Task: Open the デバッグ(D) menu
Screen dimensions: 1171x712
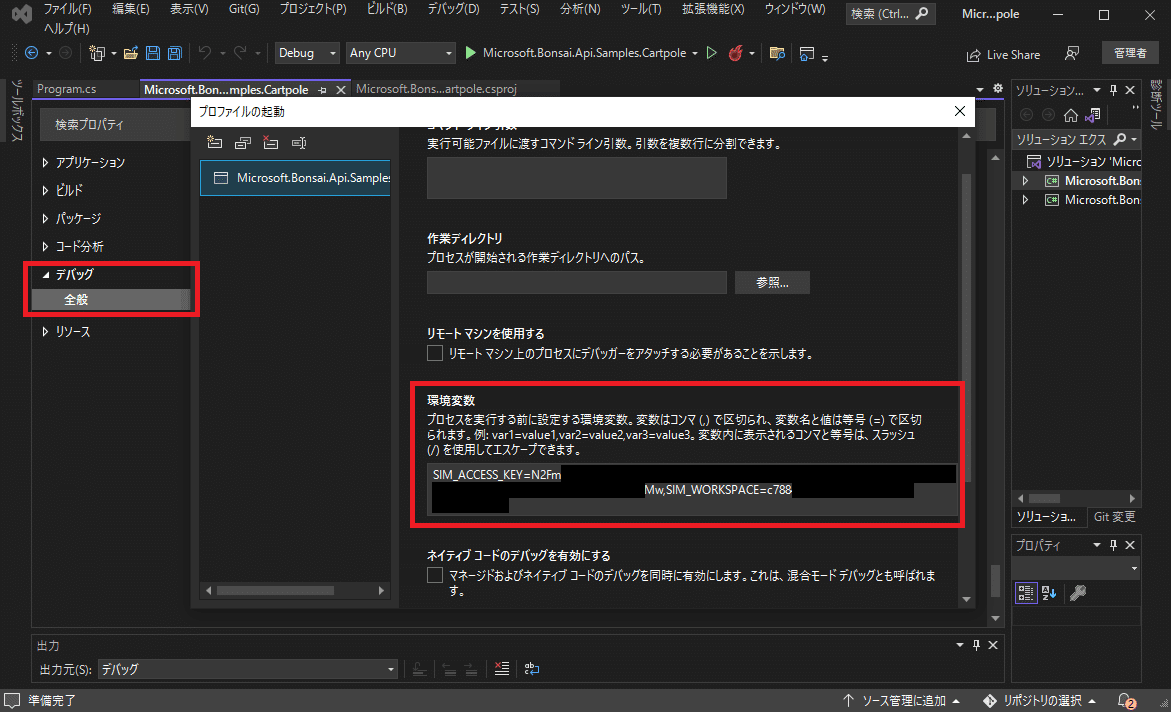Action: pyautogui.click(x=453, y=9)
